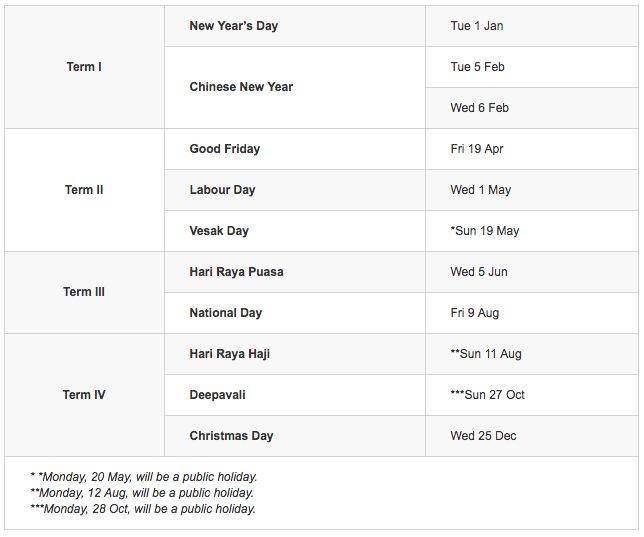Select the Chinese New Year label
This screenshot has height=537, width=644.
(x=241, y=87)
